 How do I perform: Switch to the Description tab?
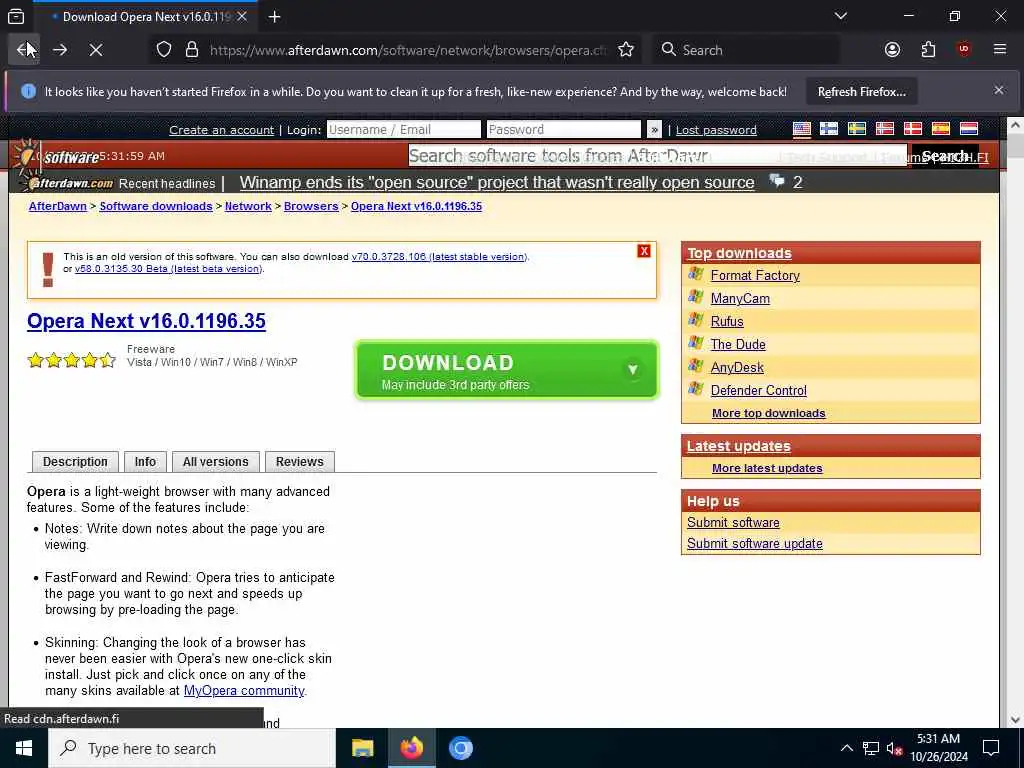tap(75, 462)
